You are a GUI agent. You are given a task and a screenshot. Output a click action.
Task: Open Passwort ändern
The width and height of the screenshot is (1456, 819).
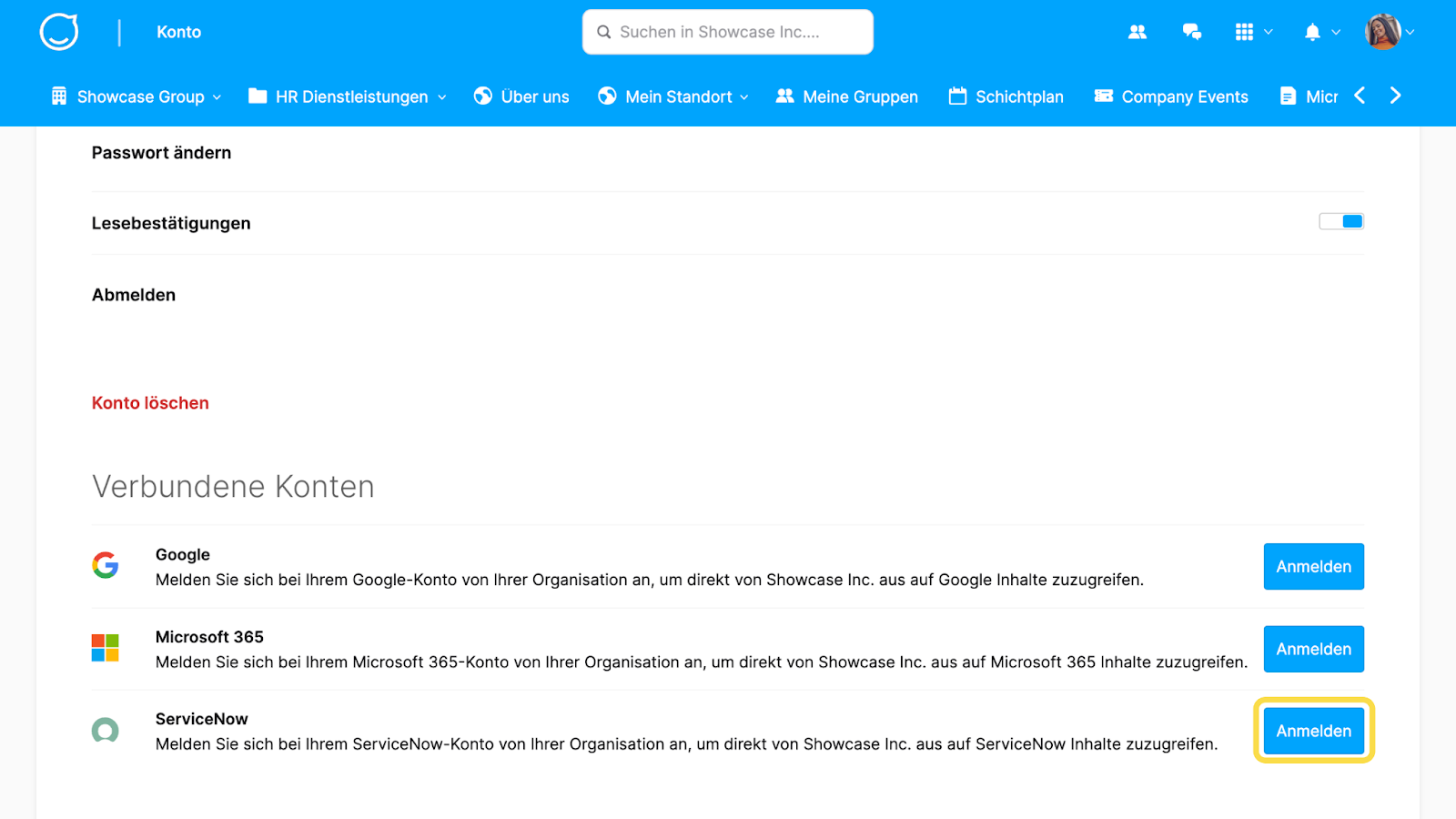161,153
